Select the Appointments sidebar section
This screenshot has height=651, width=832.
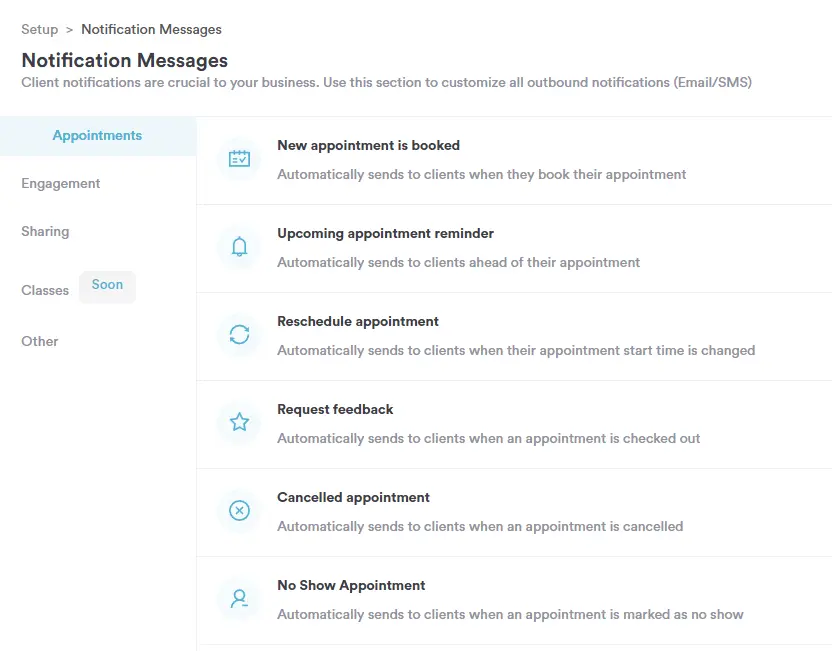tap(97, 135)
